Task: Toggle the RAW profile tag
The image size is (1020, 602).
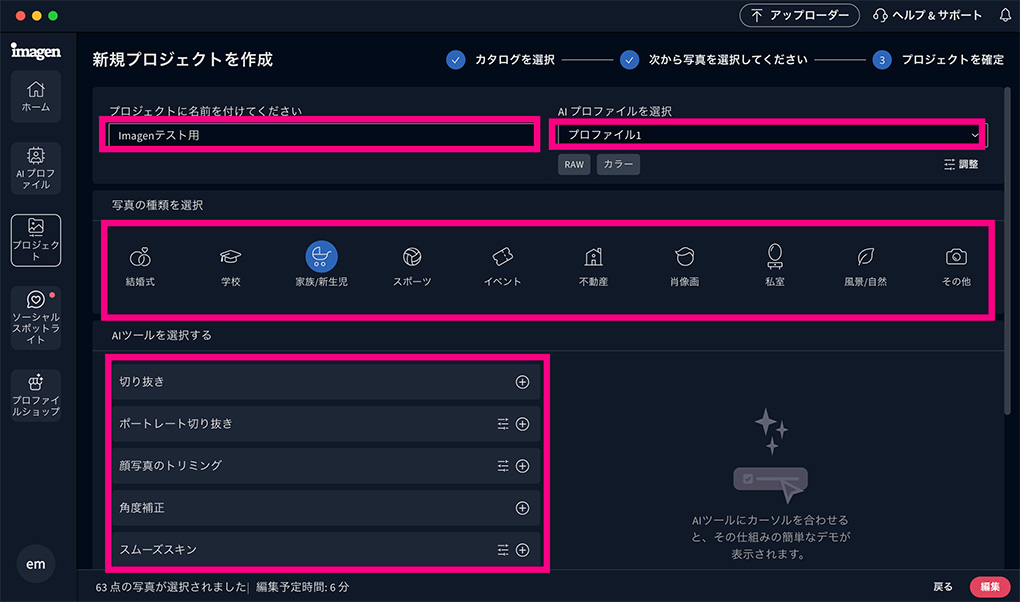Action: point(574,164)
